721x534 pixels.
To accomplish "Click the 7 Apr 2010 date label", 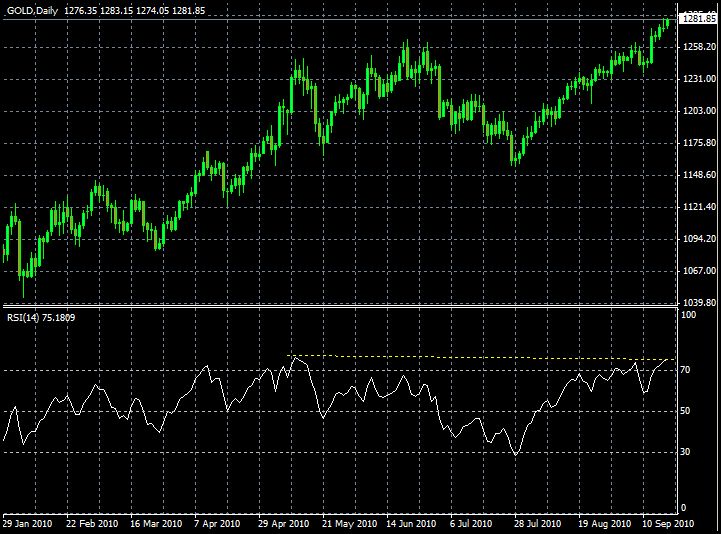I will [219, 523].
